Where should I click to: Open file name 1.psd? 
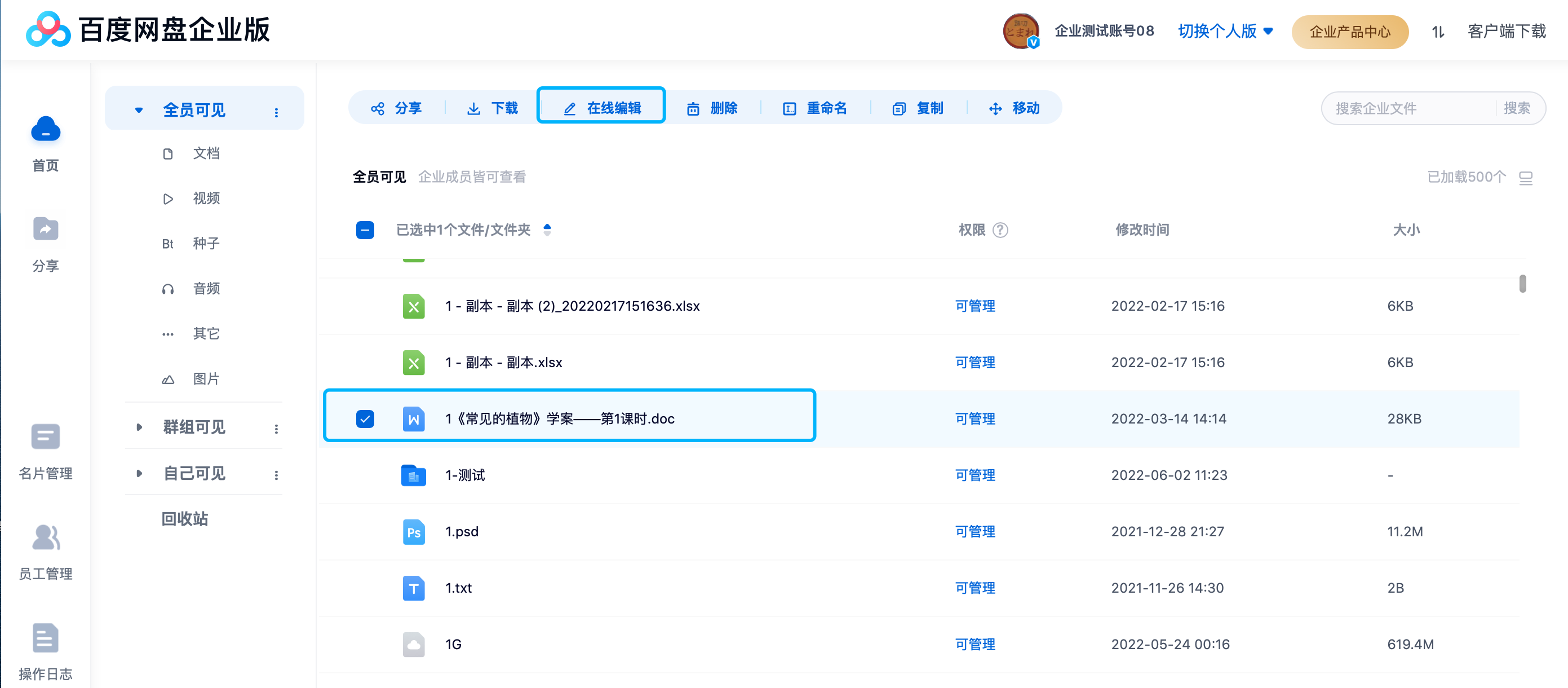(x=462, y=532)
